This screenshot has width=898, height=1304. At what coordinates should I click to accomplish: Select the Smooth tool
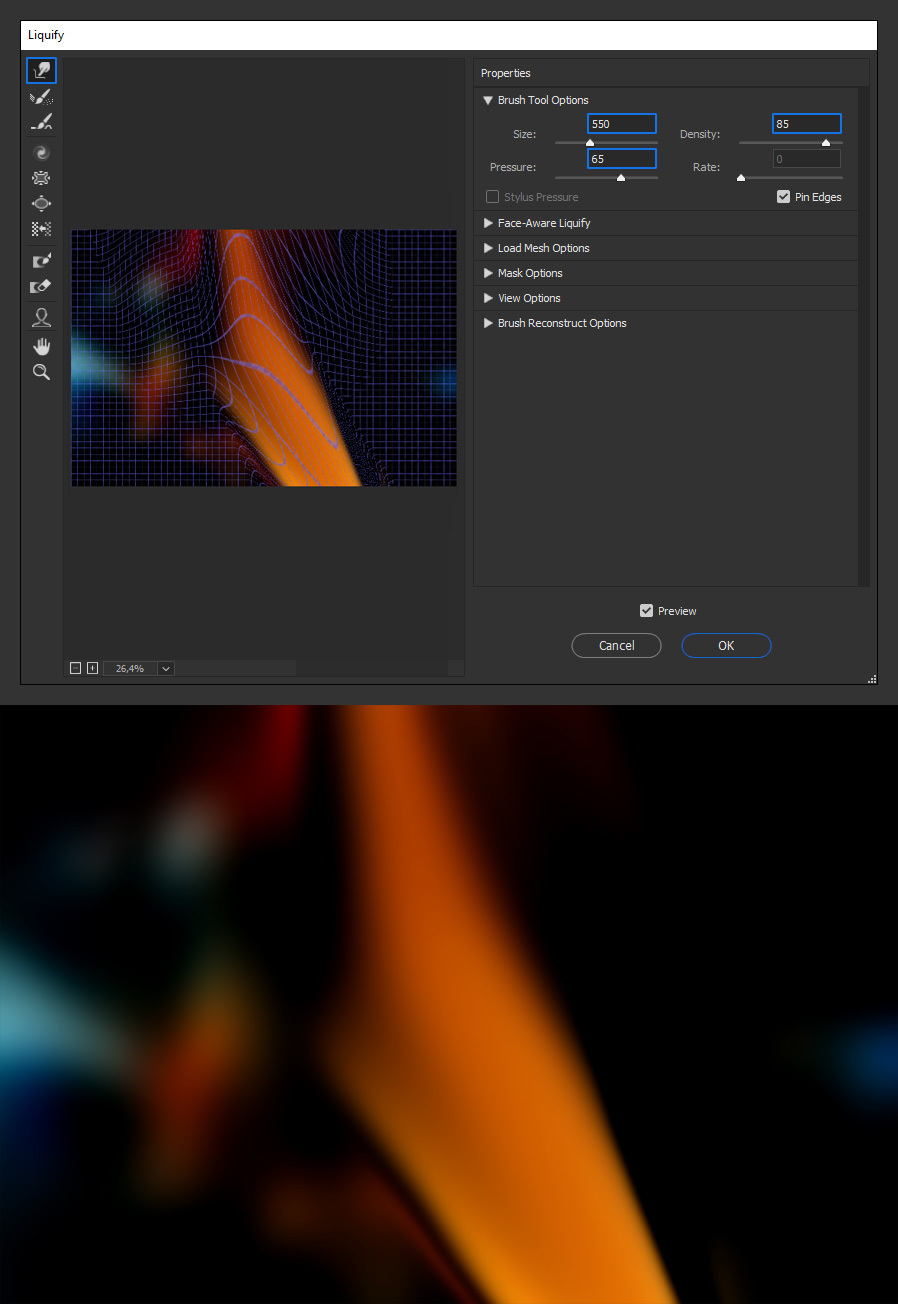[41, 122]
